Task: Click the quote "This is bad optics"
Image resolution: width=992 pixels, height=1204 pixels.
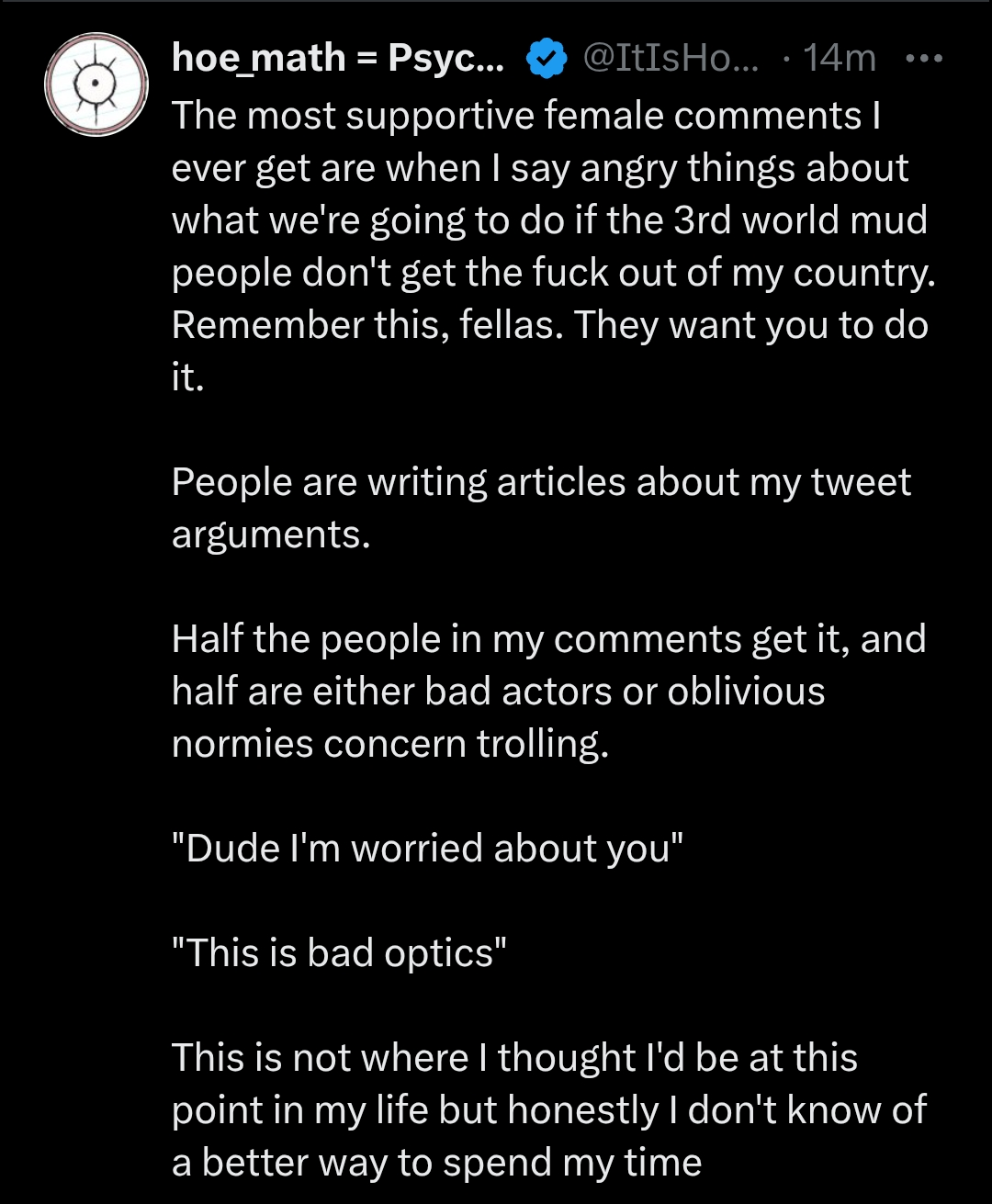Action: 340,952
